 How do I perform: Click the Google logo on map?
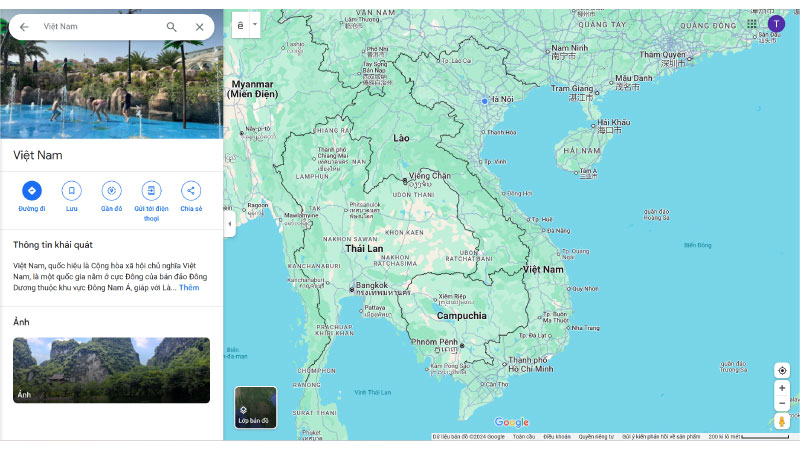511,422
